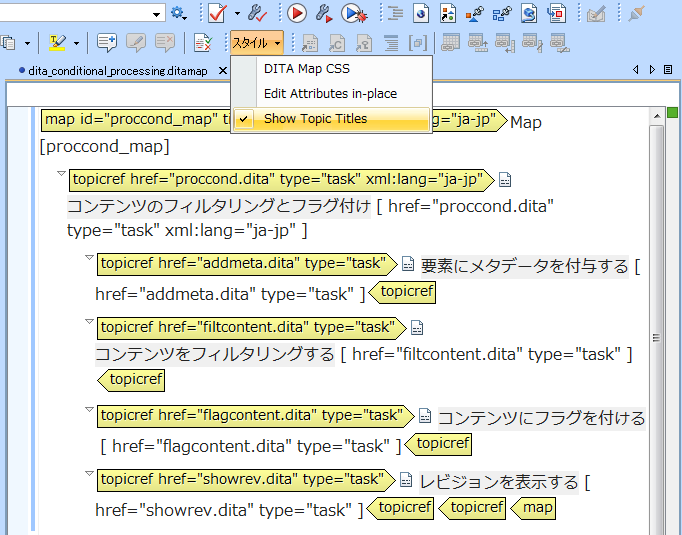Click the red-marked document toolbar icon
The image size is (682, 535).
point(556,13)
